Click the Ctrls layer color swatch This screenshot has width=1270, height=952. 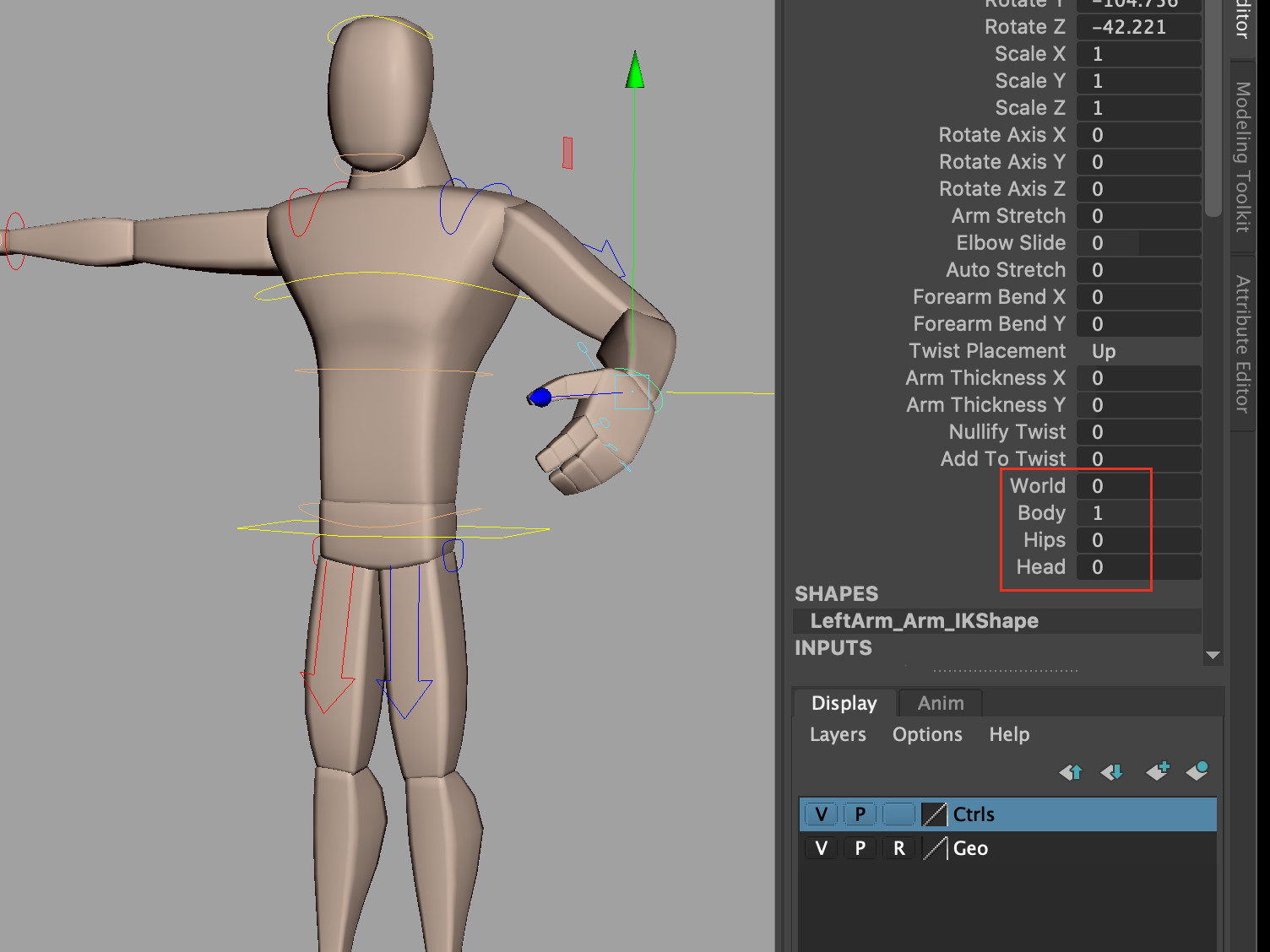[x=934, y=814]
